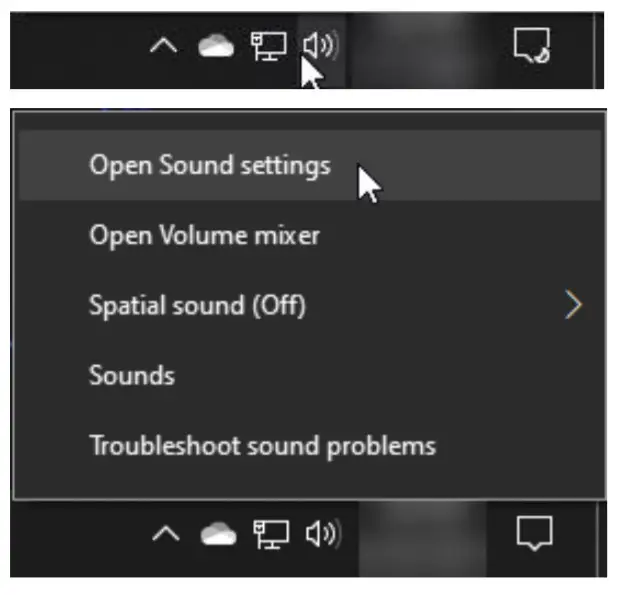Screen dimensions: 621x595
Task: Open OneDrive cloud icon in the upper tray
Action: [x=216, y=46]
